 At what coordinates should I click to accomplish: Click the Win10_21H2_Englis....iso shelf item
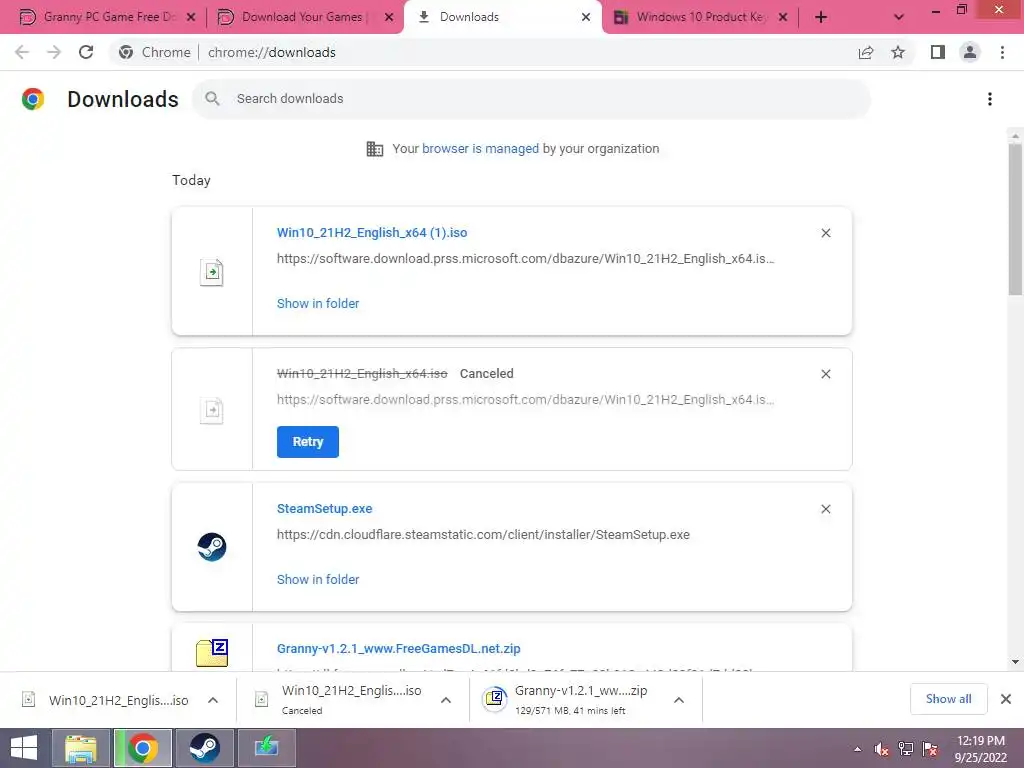tap(118, 701)
